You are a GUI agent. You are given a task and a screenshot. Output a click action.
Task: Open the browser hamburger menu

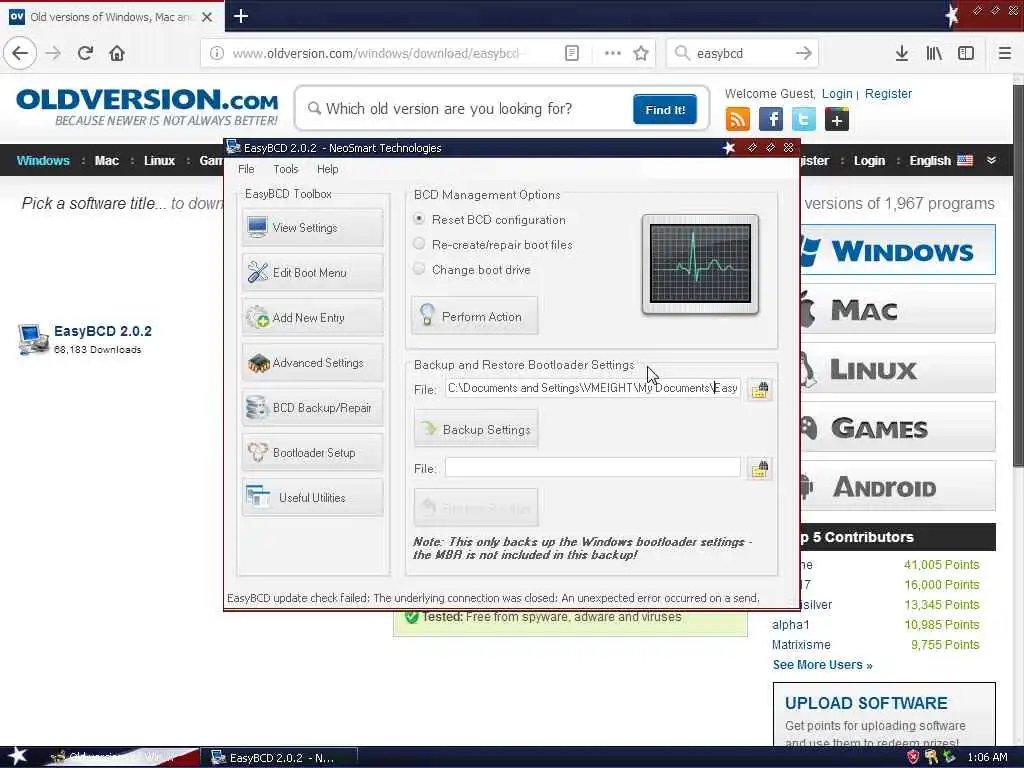click(1004, 53)
